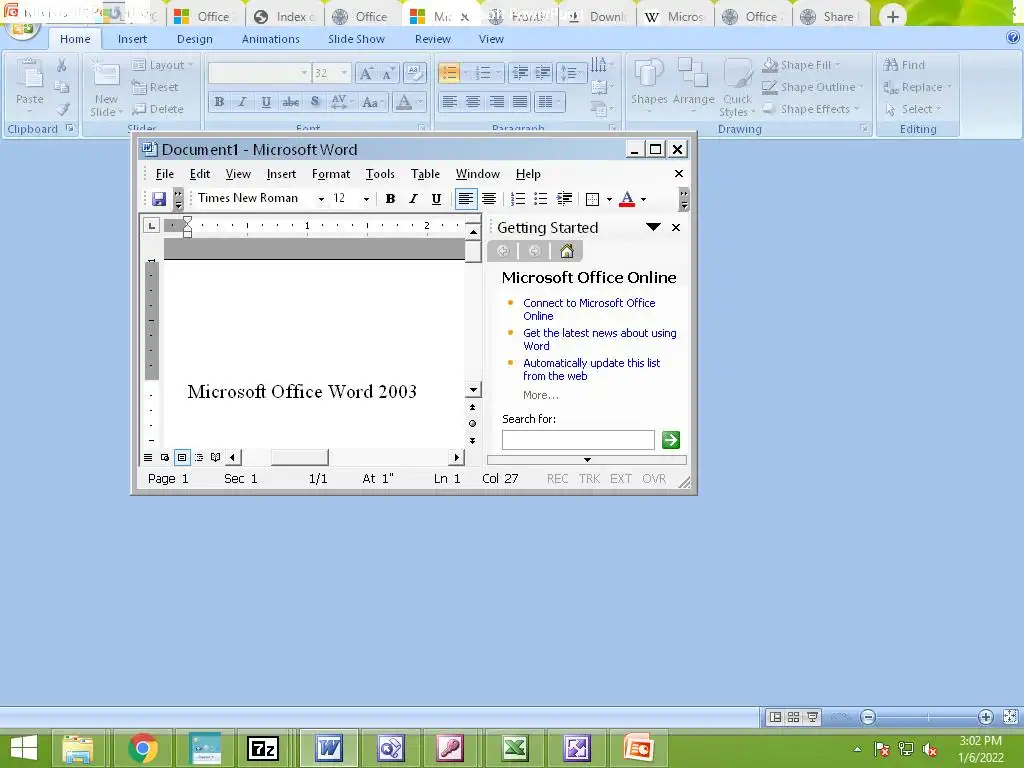Image resolution: width=1024 pixels, height=768 pixels.
Task: Click Select Browse Object button in Word
Action: tap(472, 423)
